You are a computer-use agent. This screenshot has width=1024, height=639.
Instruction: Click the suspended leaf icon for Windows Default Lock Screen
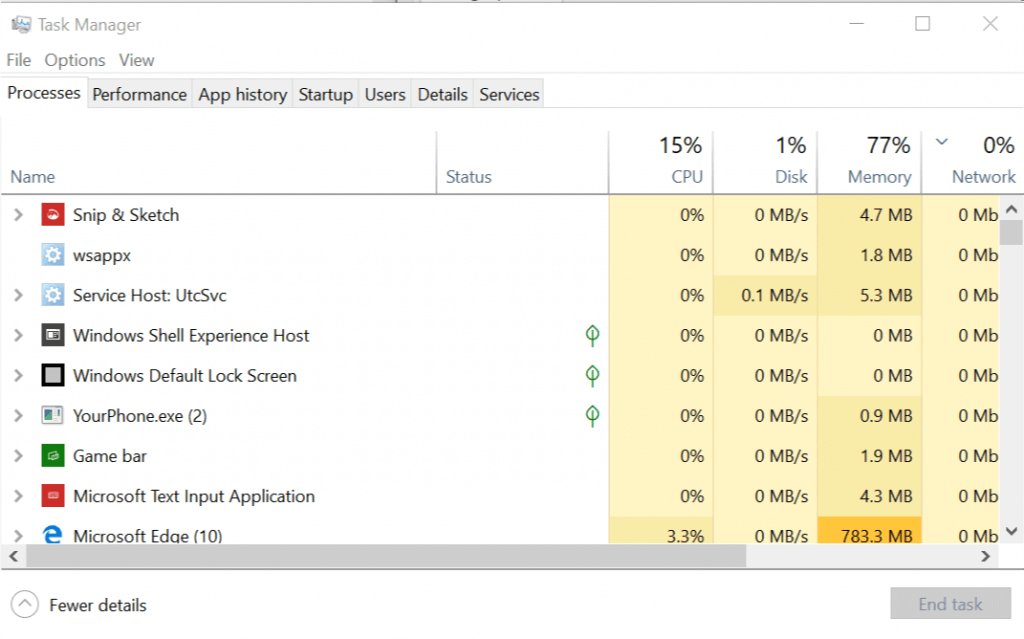(x=592, y=376)
